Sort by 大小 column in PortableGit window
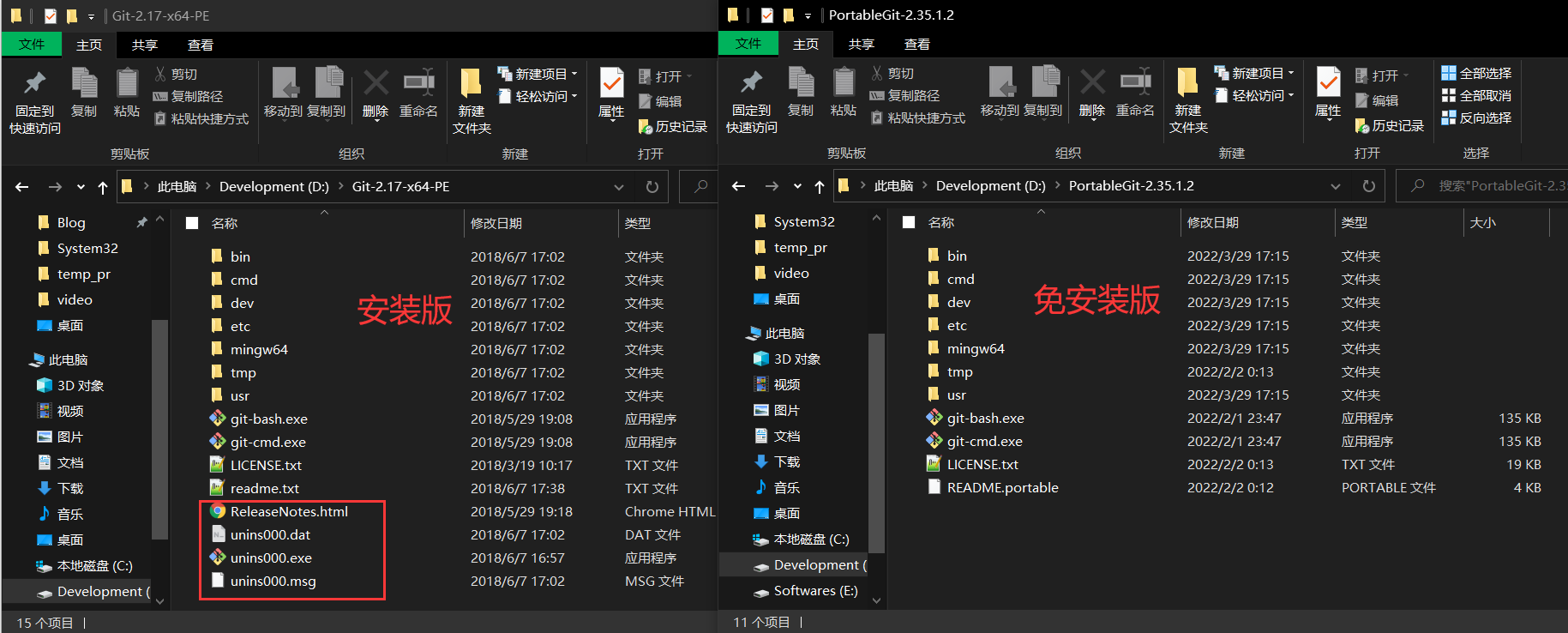 pos(1506,222)
